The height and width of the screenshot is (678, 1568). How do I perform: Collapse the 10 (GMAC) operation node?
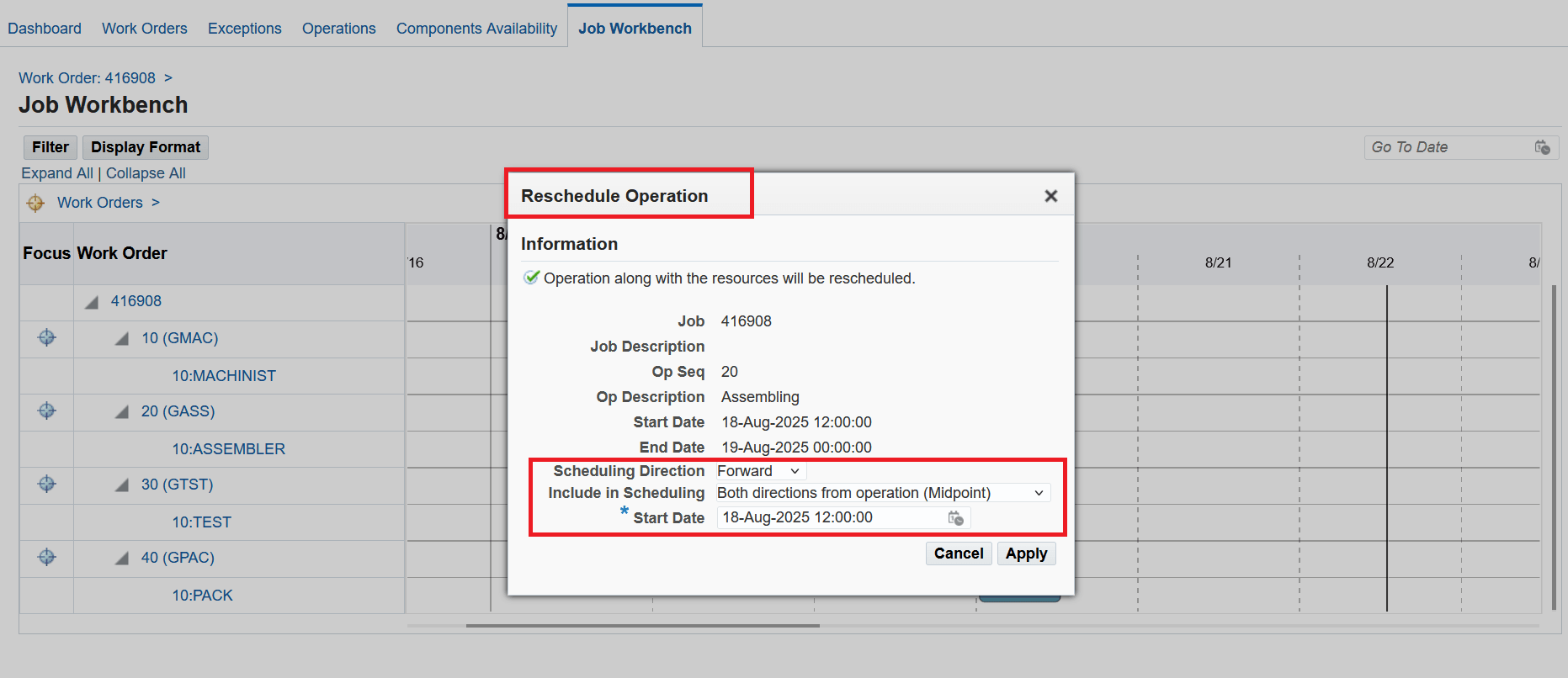122,339
